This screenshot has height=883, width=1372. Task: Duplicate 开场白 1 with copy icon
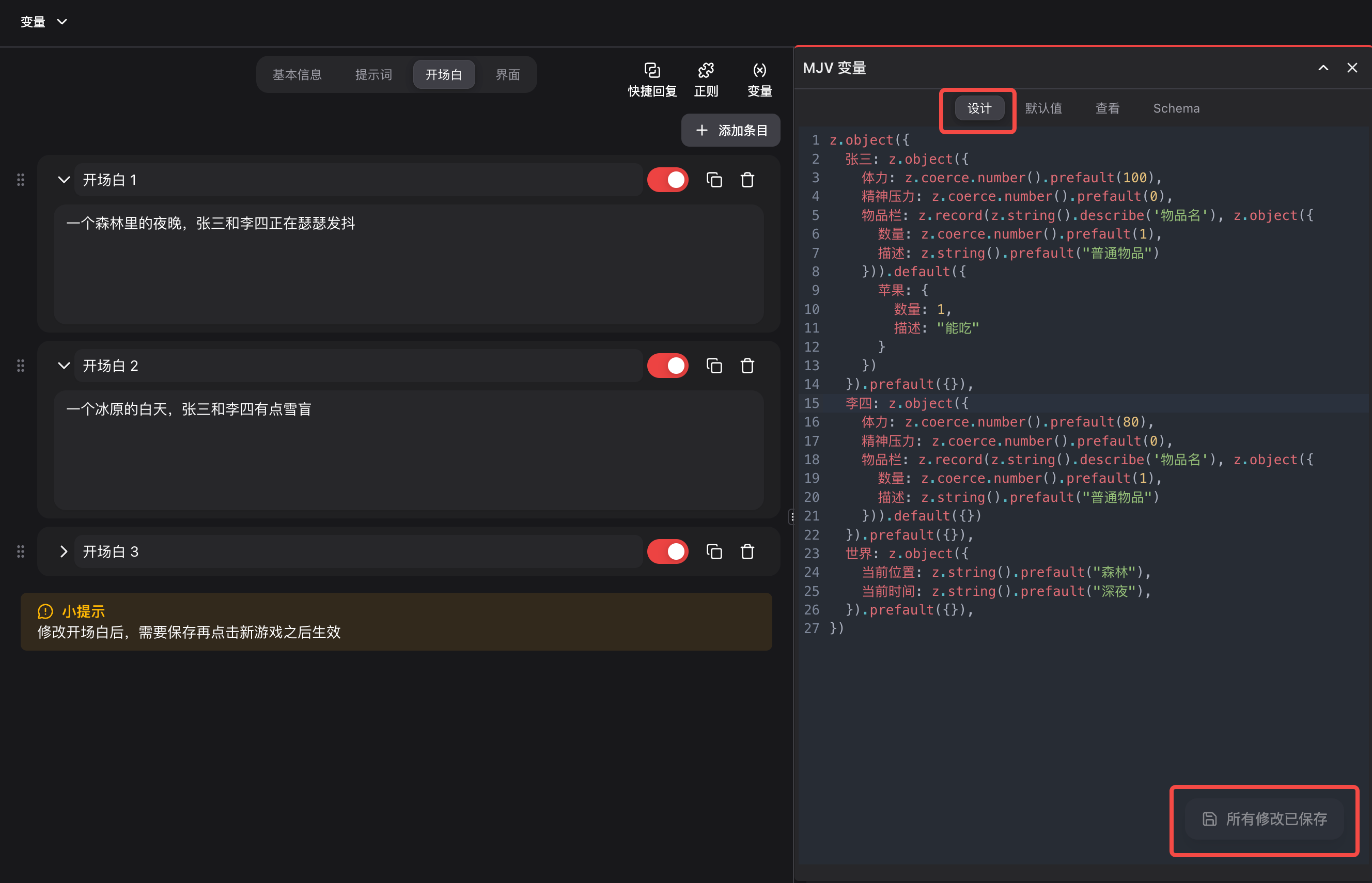tap(713, 180)
